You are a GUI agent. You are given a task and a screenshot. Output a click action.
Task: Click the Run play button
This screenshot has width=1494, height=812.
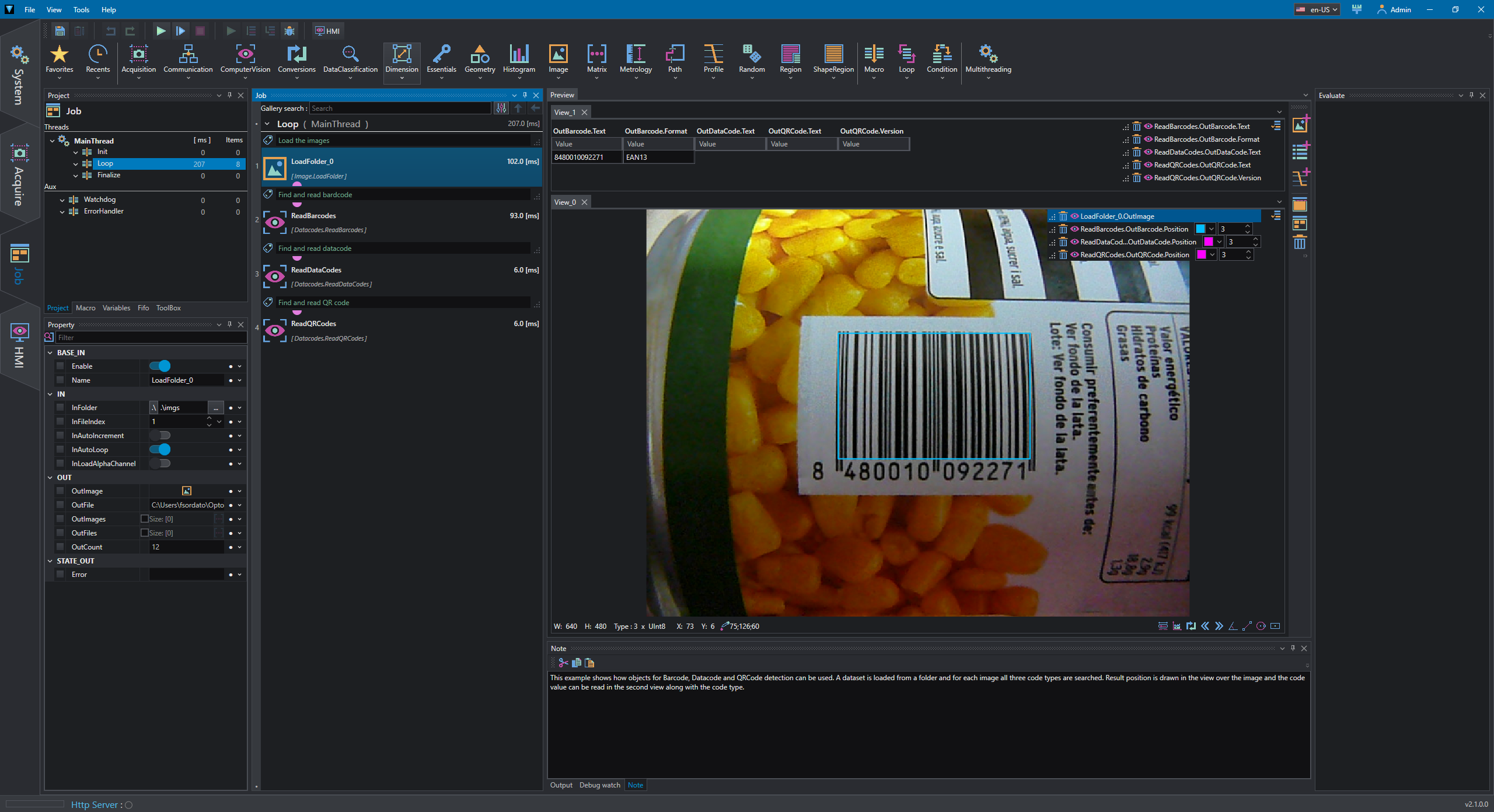161,31
